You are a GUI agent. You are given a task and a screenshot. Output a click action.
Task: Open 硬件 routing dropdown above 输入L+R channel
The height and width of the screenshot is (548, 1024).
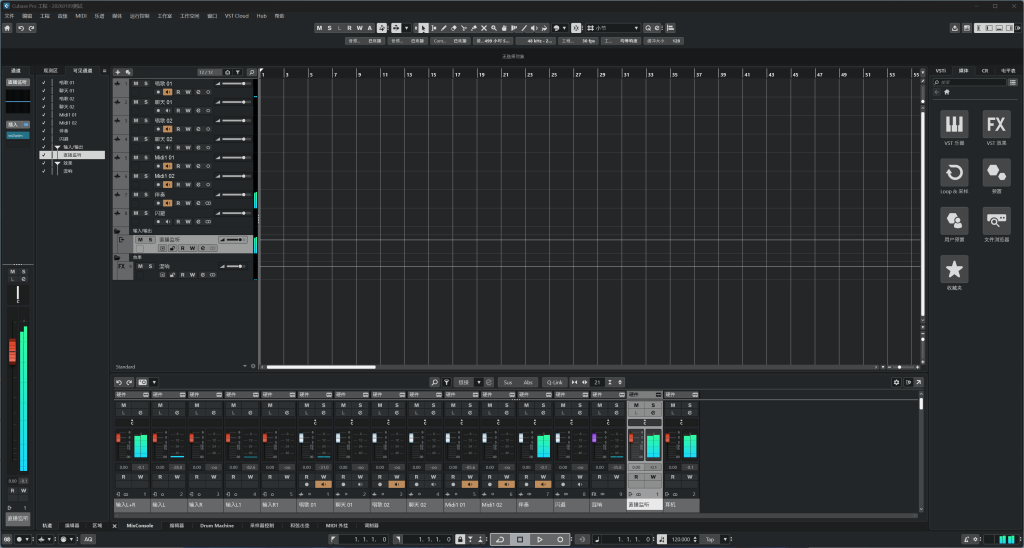coord(132,395)
